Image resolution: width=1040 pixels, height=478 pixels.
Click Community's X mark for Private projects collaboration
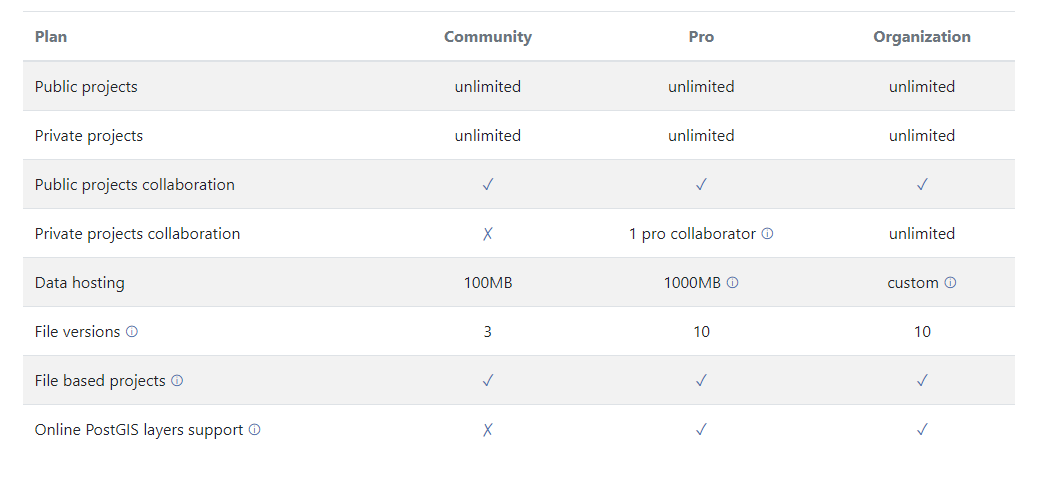(488, 234)
